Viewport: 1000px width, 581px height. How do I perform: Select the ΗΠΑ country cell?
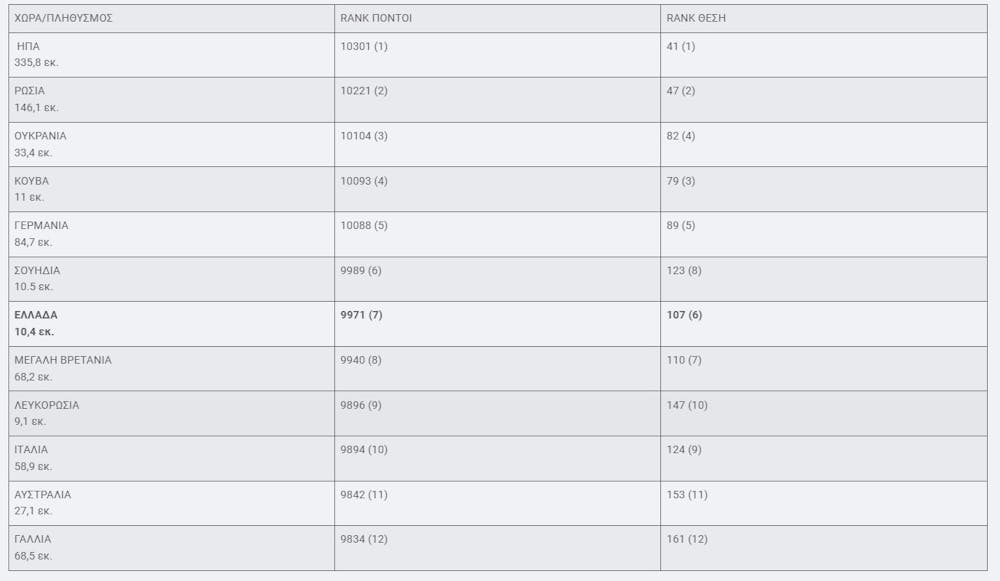[30, 47]
